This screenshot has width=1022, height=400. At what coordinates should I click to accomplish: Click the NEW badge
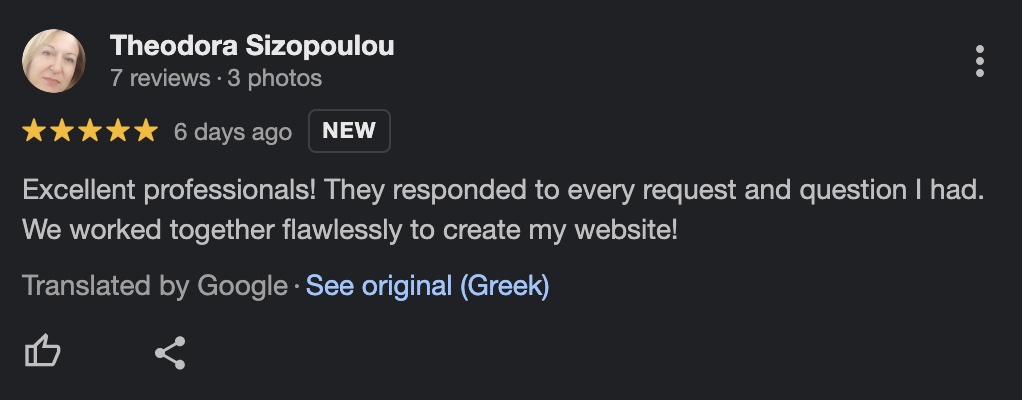click(x=349, y=130)
